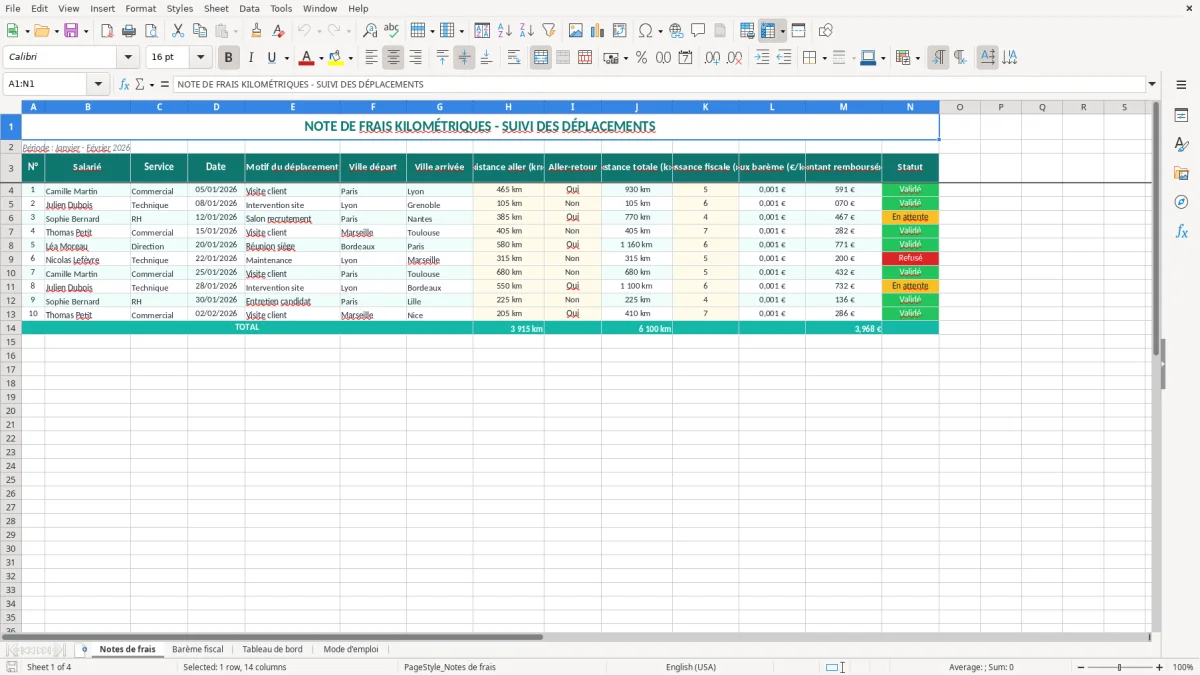
Task: Click the Print icon in toolbar
Action: [128, 31]
